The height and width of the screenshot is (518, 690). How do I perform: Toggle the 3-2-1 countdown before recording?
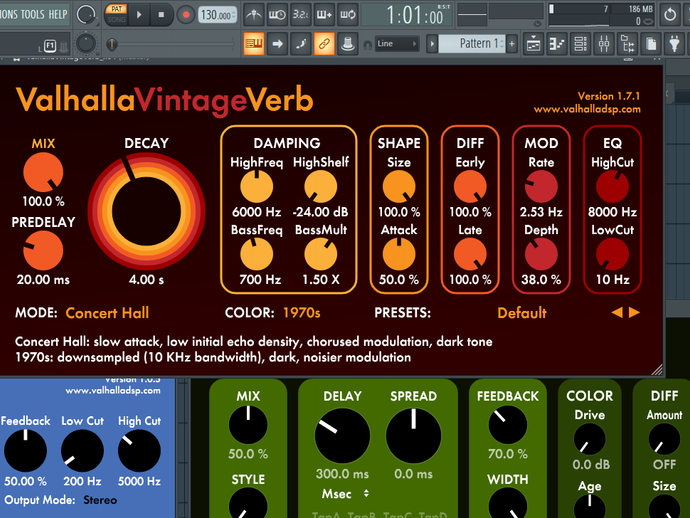(x=301, y=15)
